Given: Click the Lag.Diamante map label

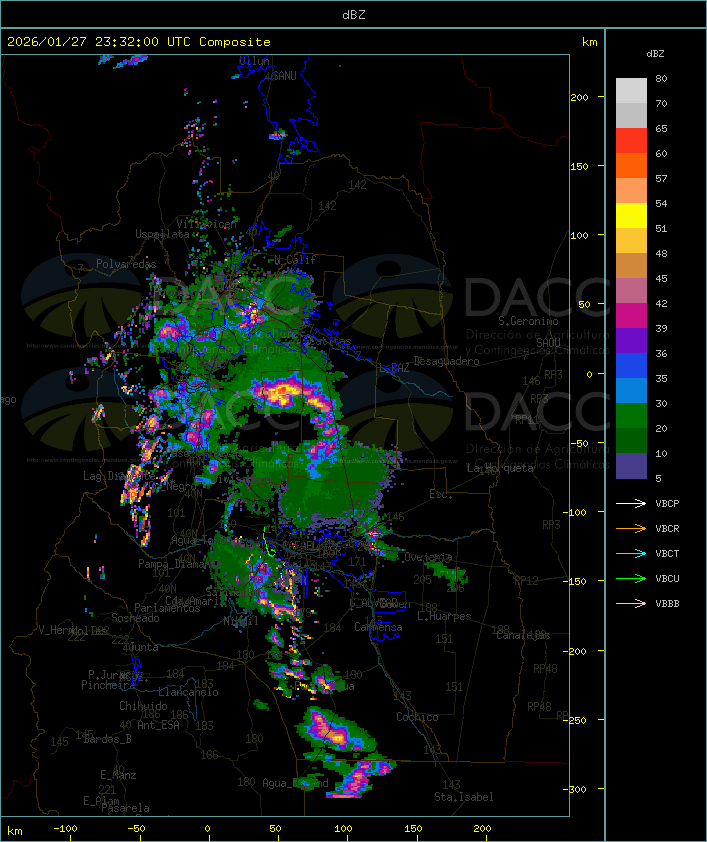Looking at the screenshot, I should 119,476.
